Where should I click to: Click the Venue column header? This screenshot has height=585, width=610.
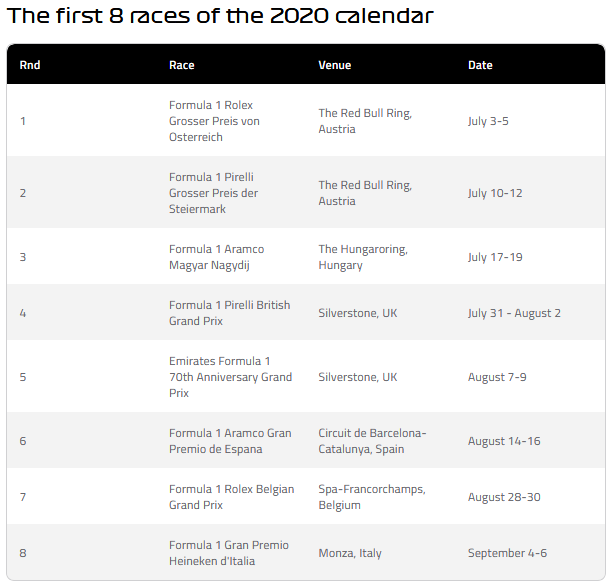tap(335, 65)
